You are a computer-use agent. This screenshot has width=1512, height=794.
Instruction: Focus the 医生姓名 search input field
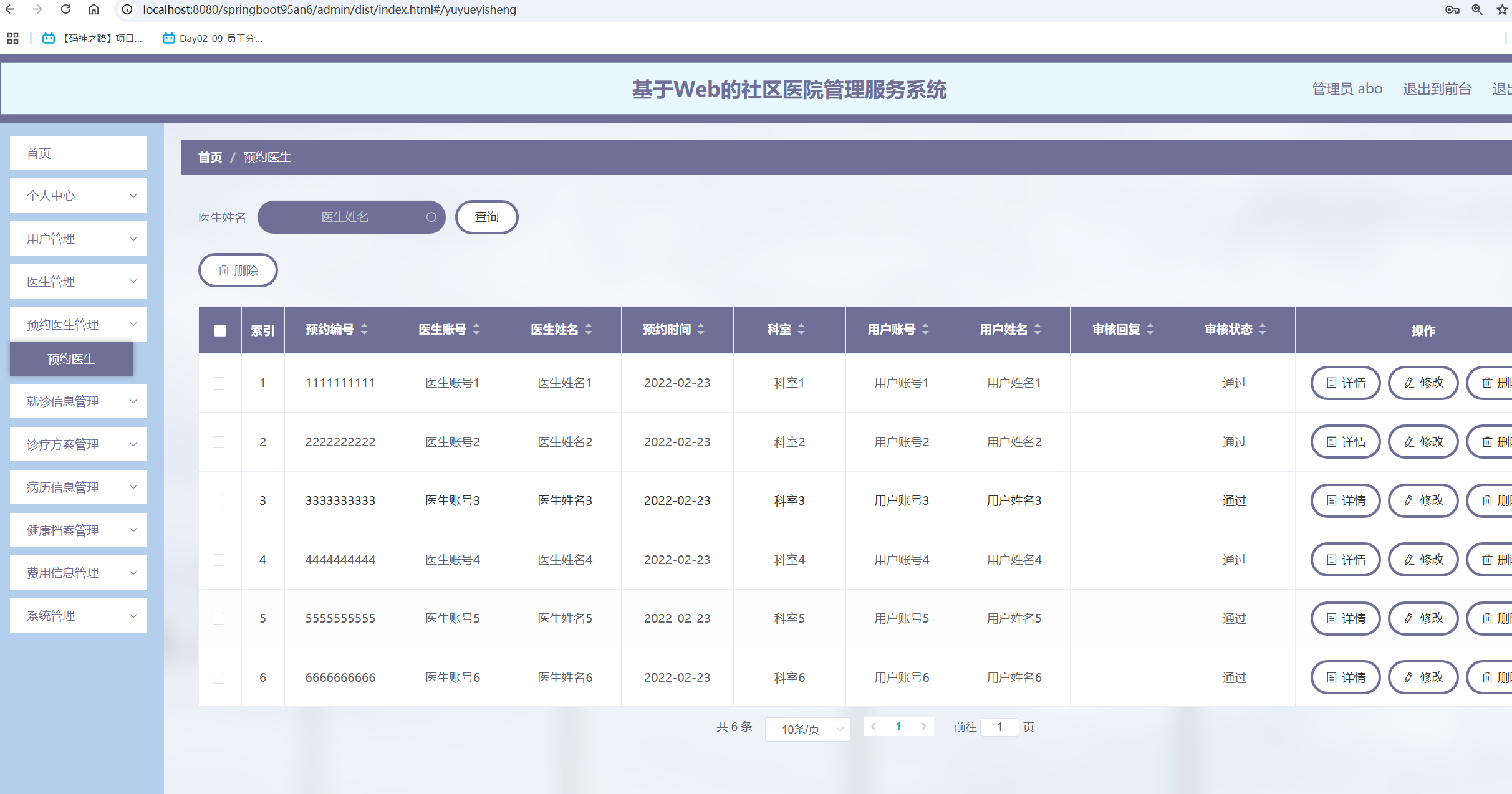[351, 217]
